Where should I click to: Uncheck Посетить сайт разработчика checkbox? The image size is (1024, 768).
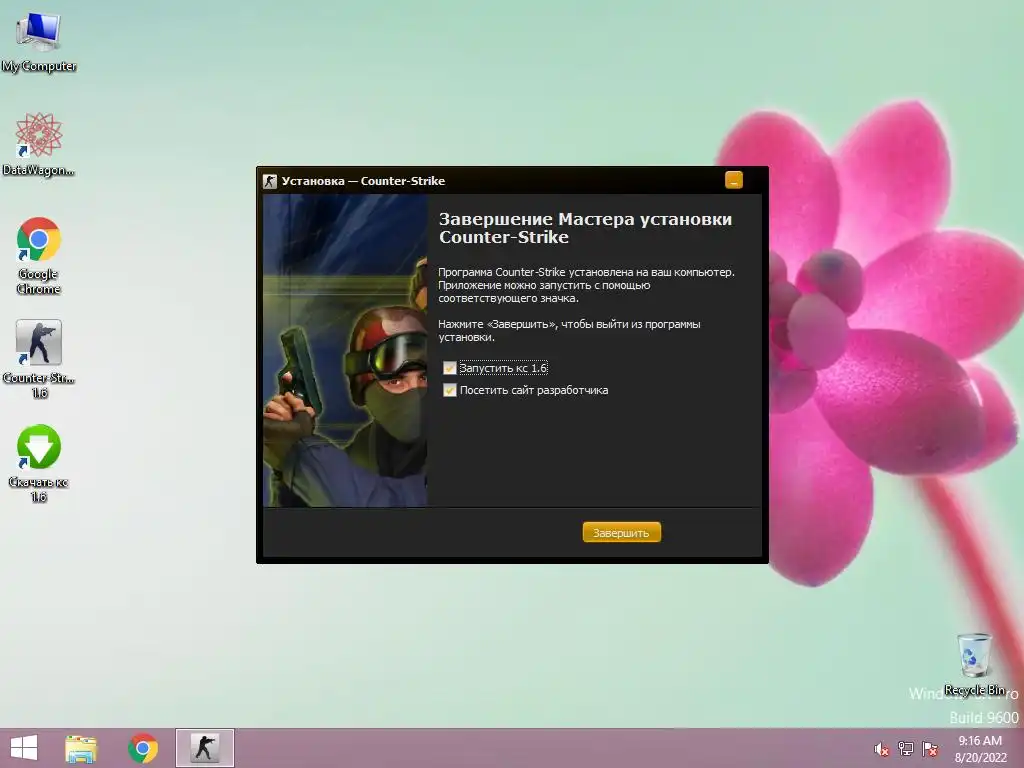(449, 391)
